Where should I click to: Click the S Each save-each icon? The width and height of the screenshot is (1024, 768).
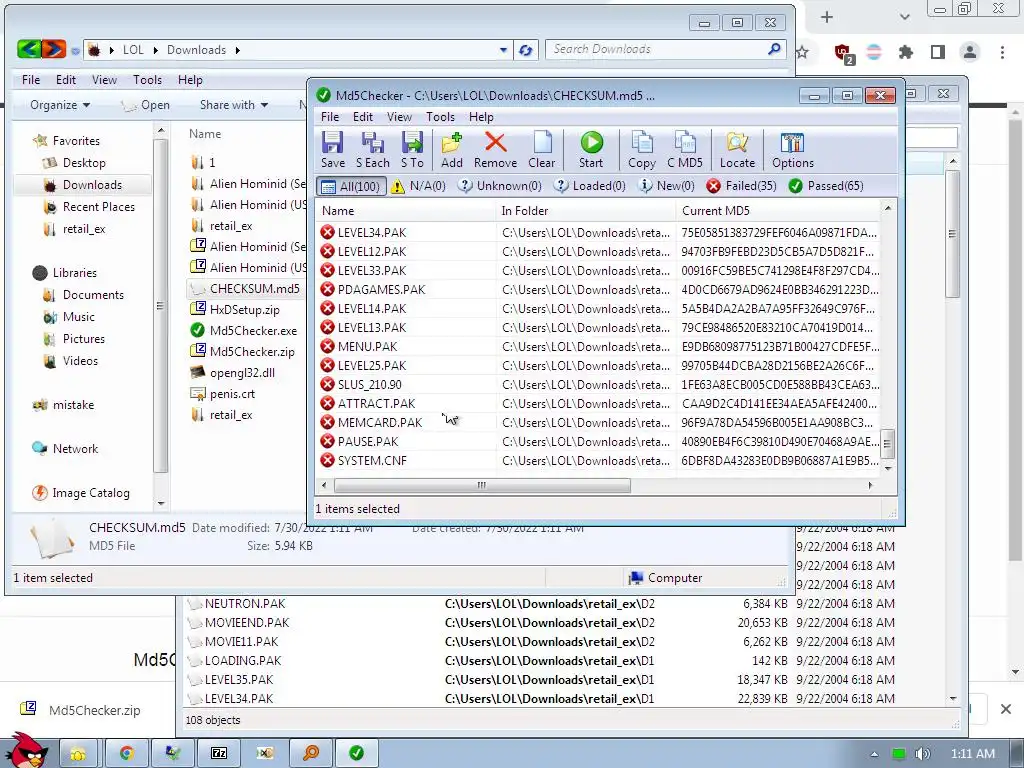(x=372, y=150)
